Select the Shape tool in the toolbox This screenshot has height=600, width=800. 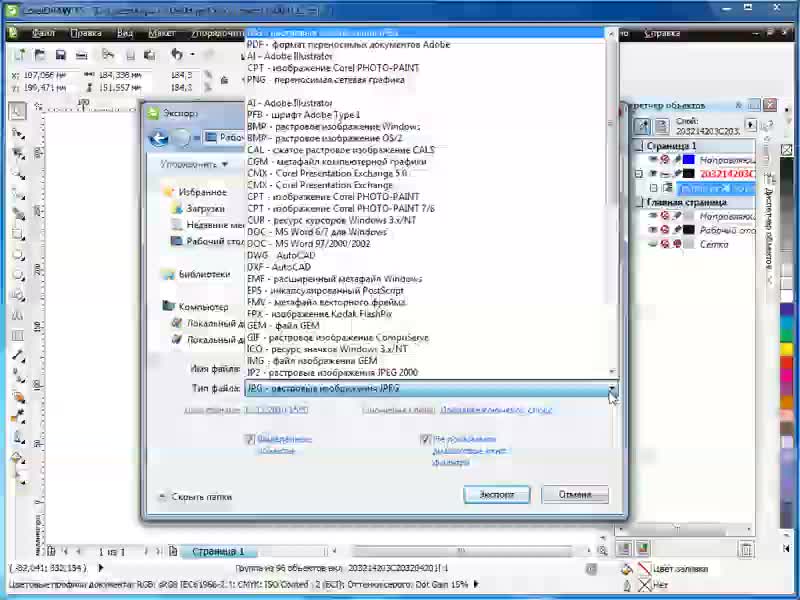click(x=18, y=134)
